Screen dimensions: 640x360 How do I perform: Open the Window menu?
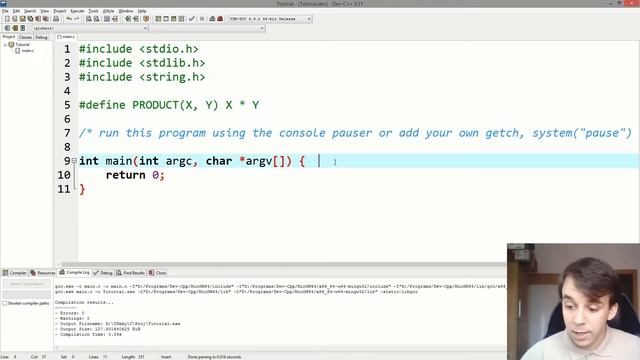click(126, 11)
